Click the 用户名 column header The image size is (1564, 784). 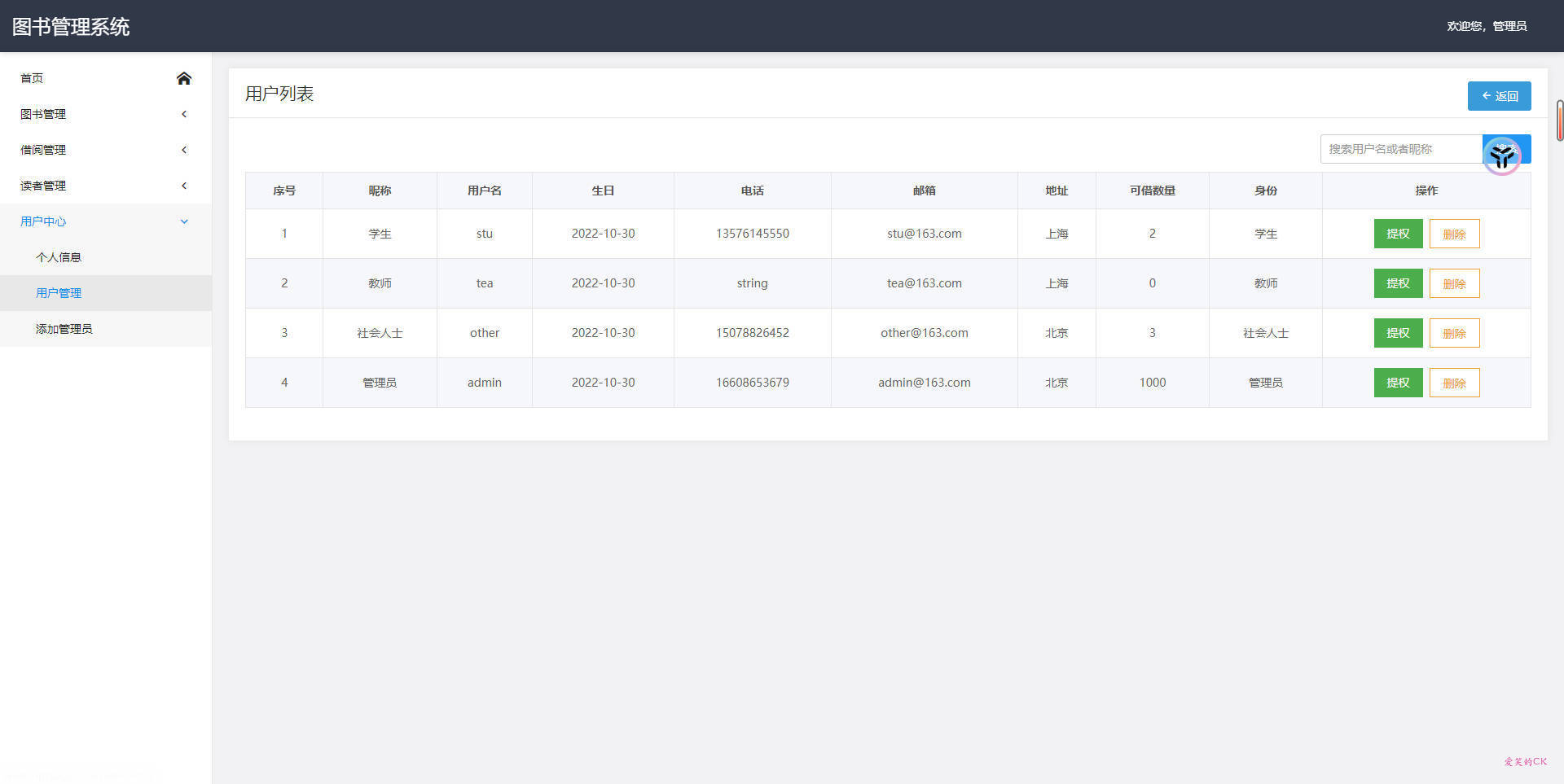pyautogui.click(x=485, y=191)
